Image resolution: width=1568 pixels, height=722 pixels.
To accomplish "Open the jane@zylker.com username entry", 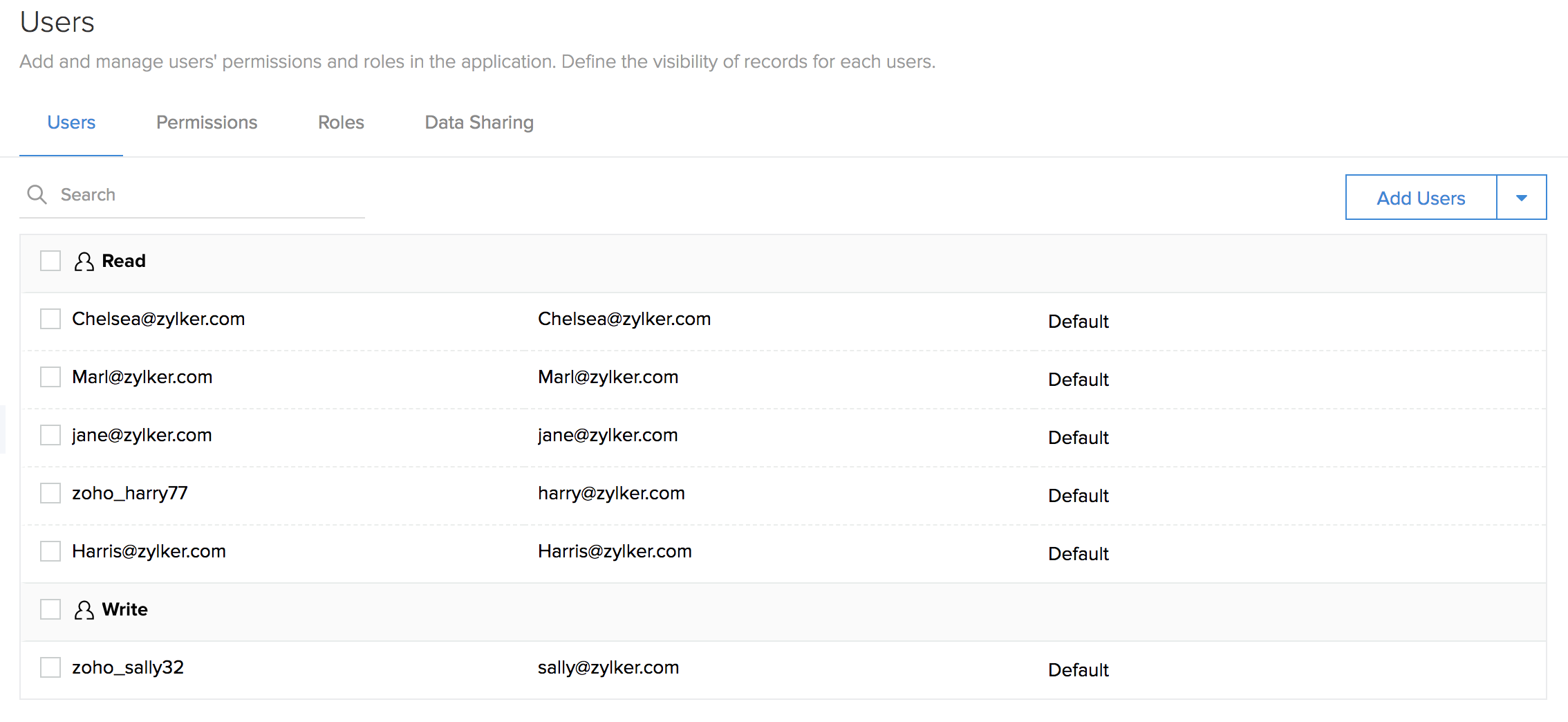I will point(142,435).
